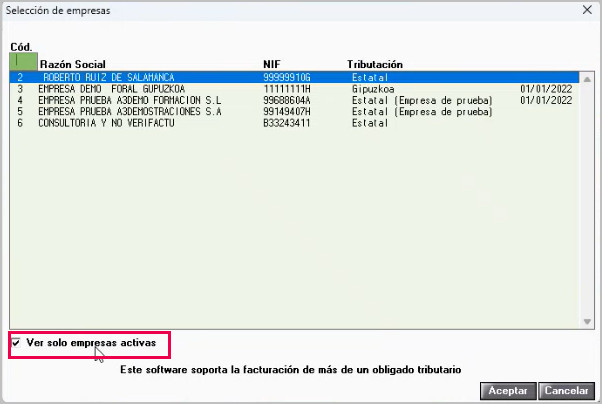The width and height of the screenshot is (602, 404).
Task: Click code 6 in the Cód. column
Action: pos(20,123)
